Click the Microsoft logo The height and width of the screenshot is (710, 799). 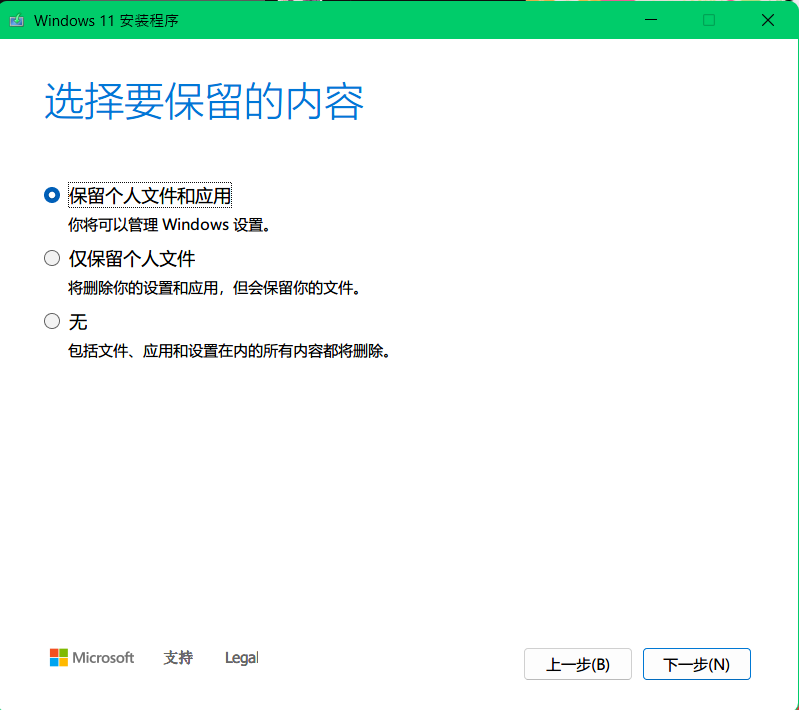point(92,658)
